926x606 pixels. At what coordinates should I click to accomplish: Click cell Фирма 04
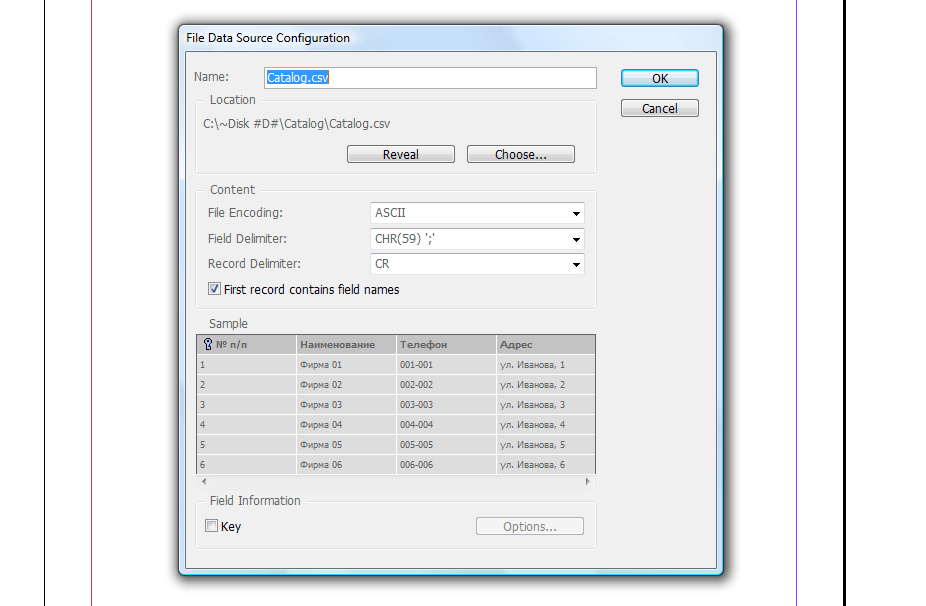(345, 425)
